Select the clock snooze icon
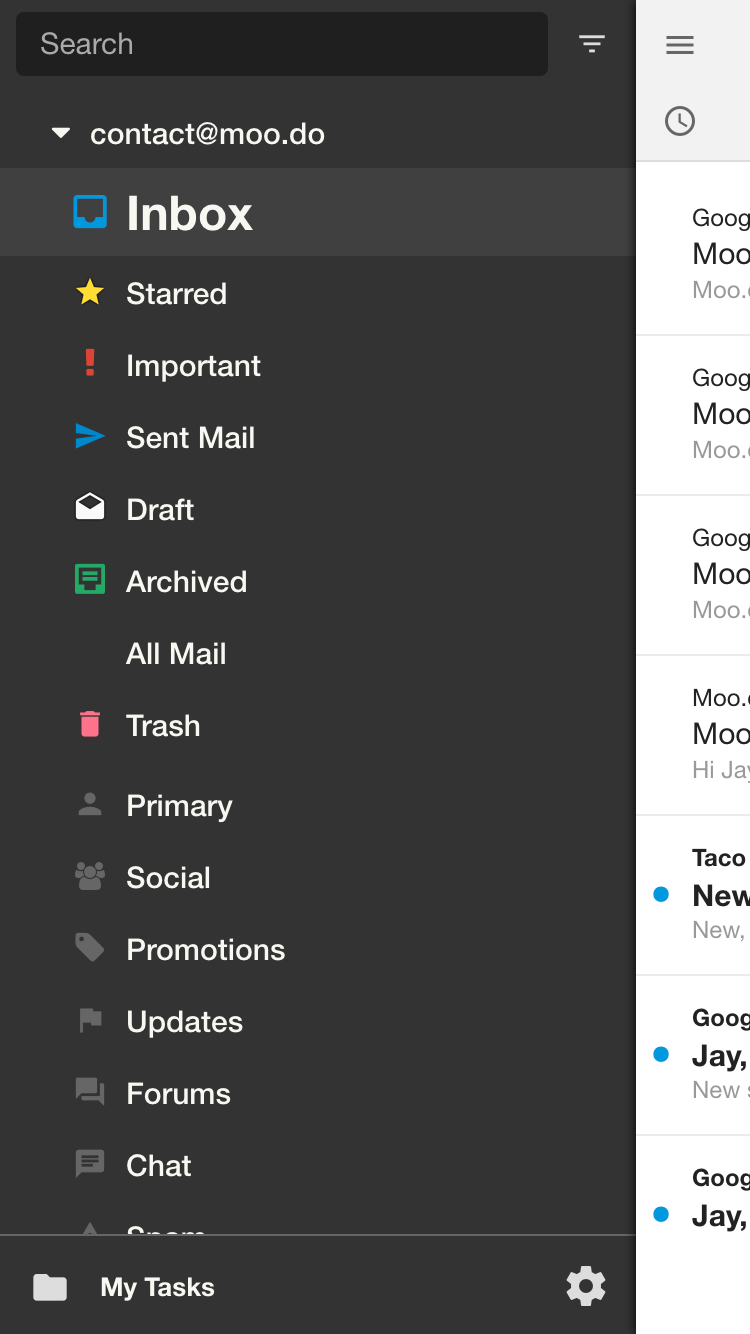This screenshot has width=750, height=1334. pyautogui.click(x=680, y=121)
